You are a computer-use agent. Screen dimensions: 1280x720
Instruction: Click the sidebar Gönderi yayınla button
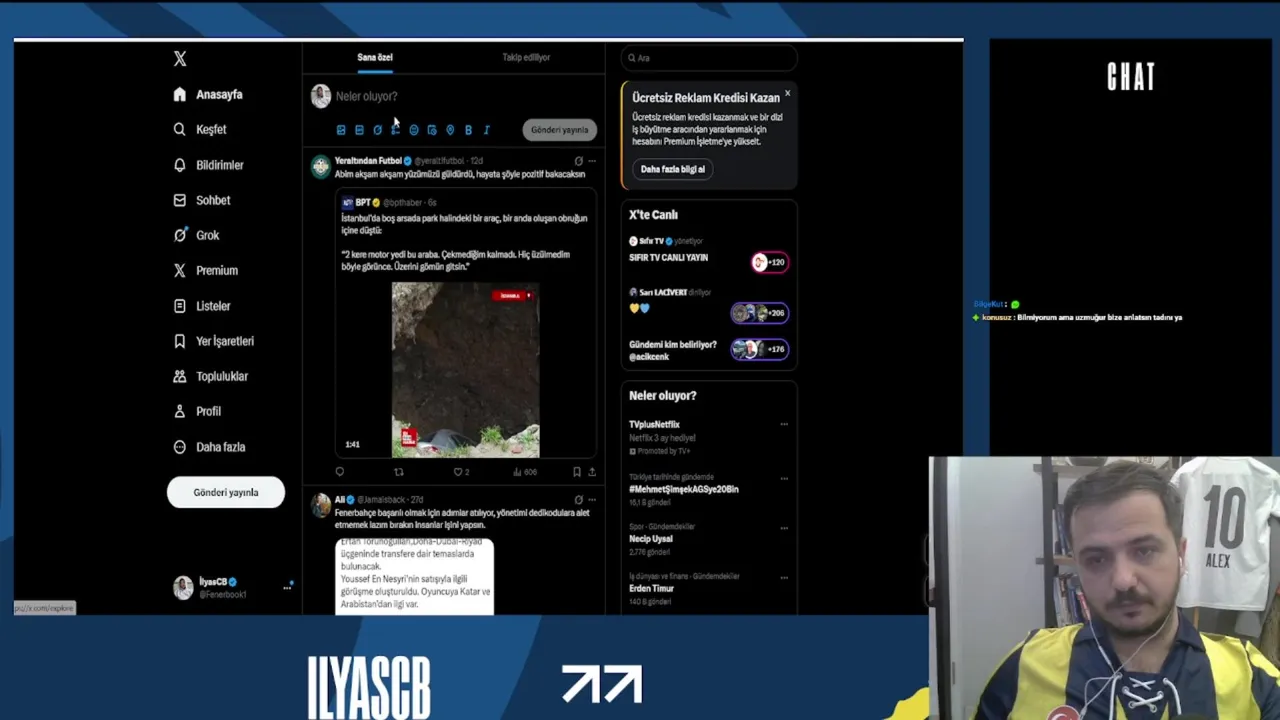pos(226,492)
